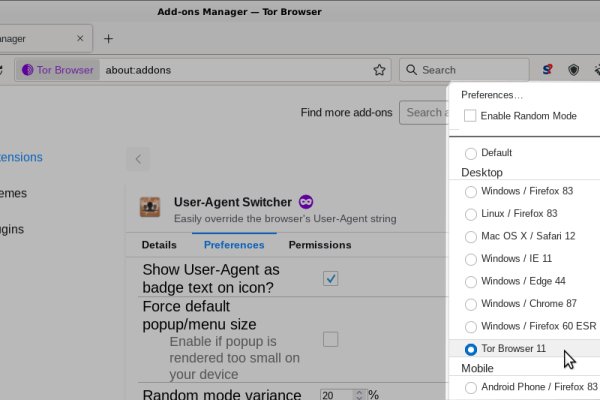
Task: Click the bookmark star in address bar
Action: (x=379, y=70)
